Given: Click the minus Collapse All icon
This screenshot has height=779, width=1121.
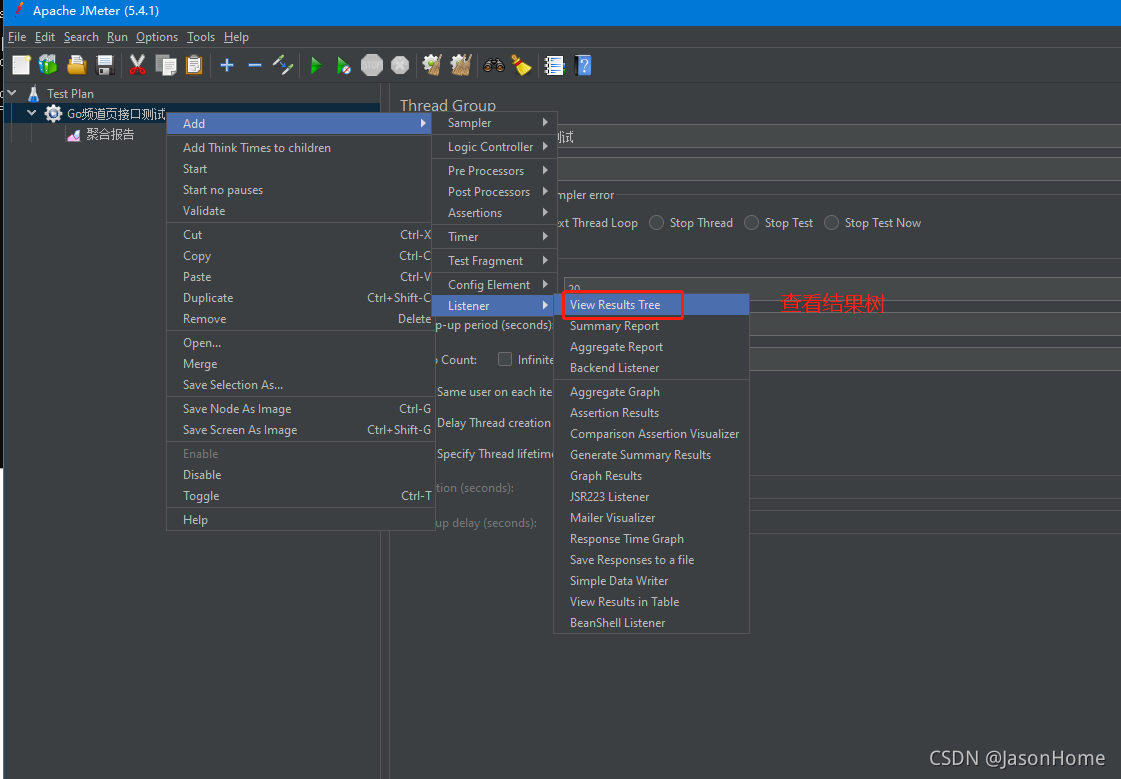Looking at the screenshot, I should [255, 66].
